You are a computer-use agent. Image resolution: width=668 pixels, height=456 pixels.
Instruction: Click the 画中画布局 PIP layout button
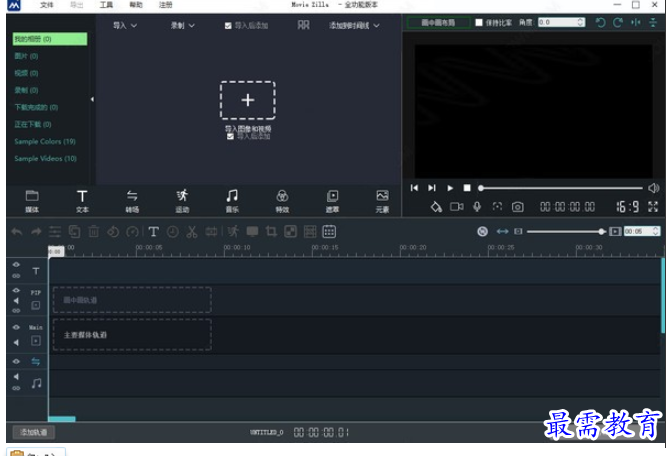[x=438, y=22]
